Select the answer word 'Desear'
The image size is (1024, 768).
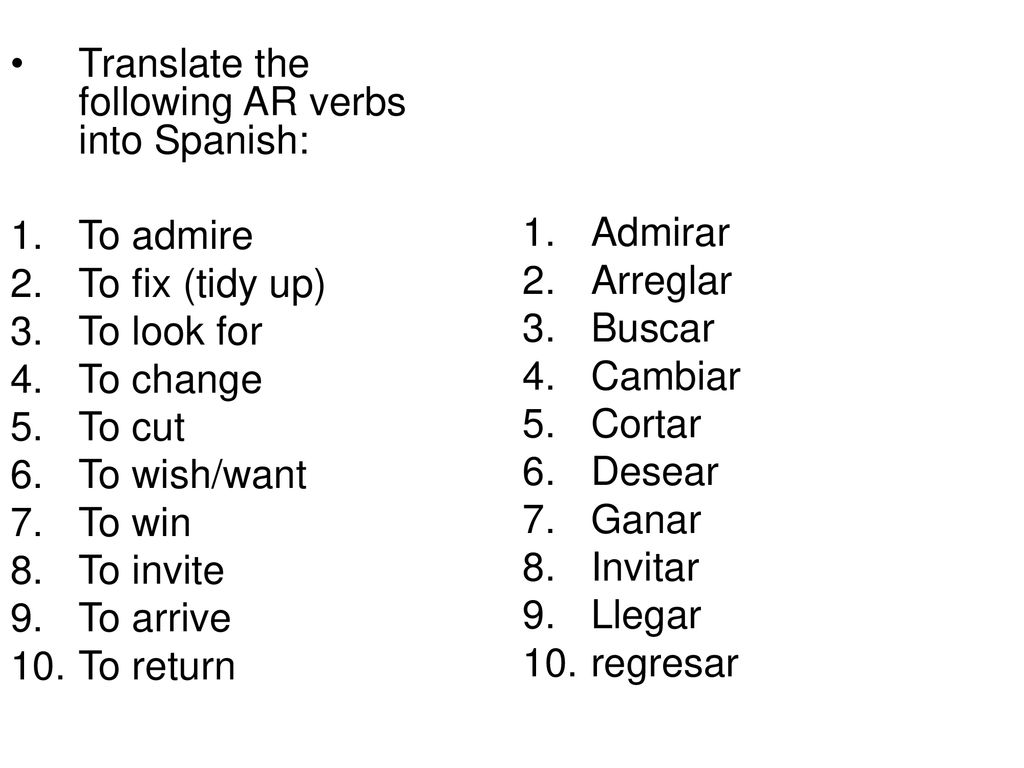[655, 472]
